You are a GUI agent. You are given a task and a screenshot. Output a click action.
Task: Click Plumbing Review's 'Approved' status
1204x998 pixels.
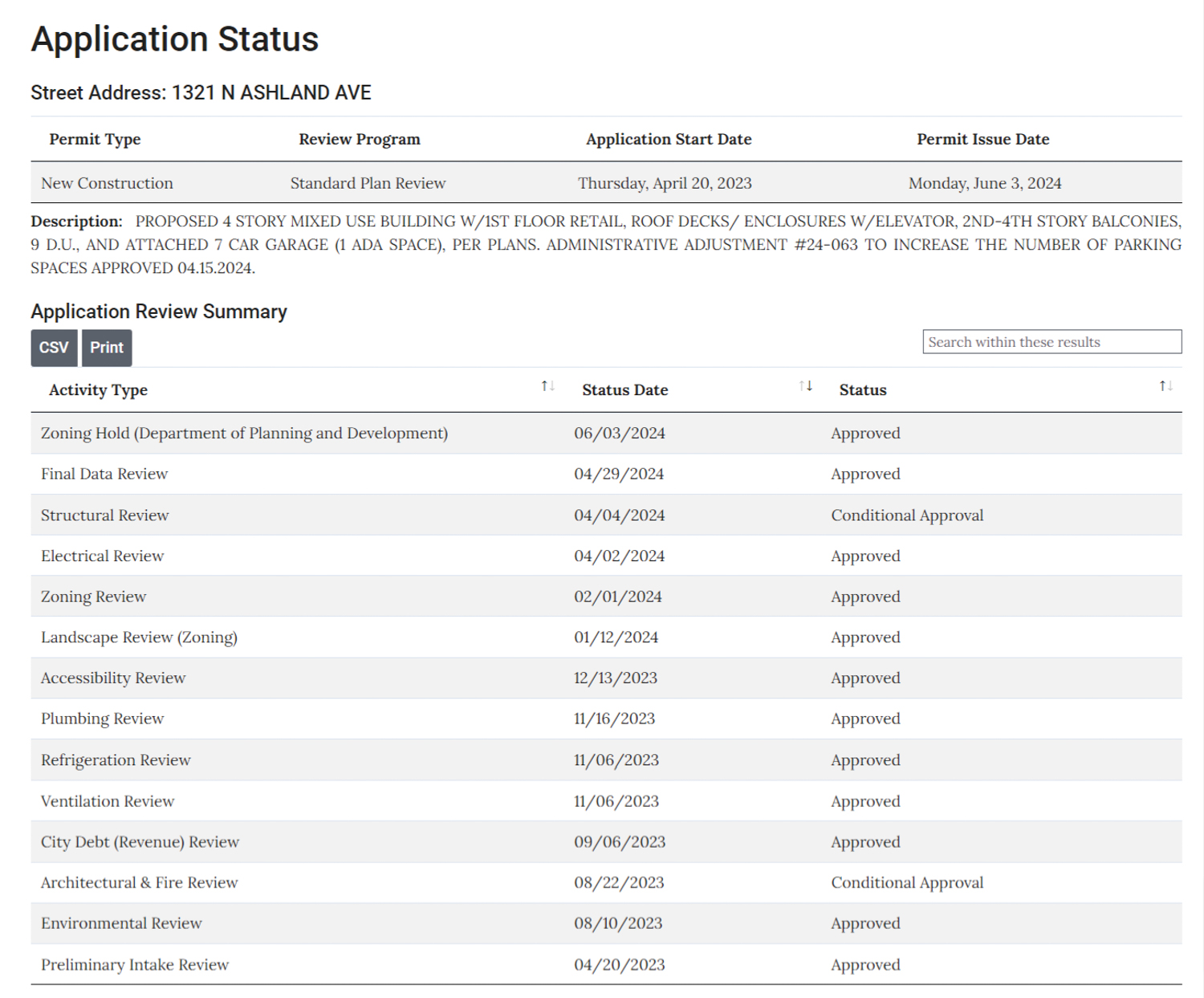pos(865,719)
